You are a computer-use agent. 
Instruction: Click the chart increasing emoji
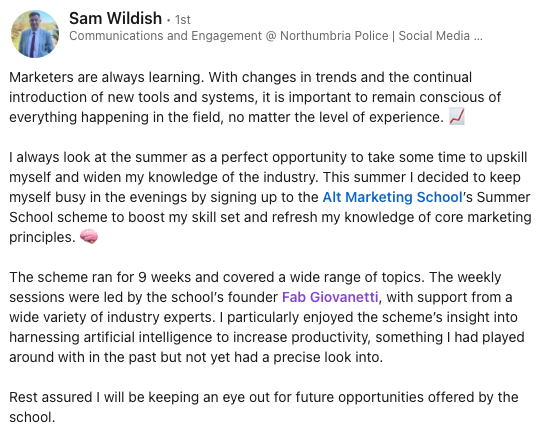pyautogui.click(x=457, y=116)
